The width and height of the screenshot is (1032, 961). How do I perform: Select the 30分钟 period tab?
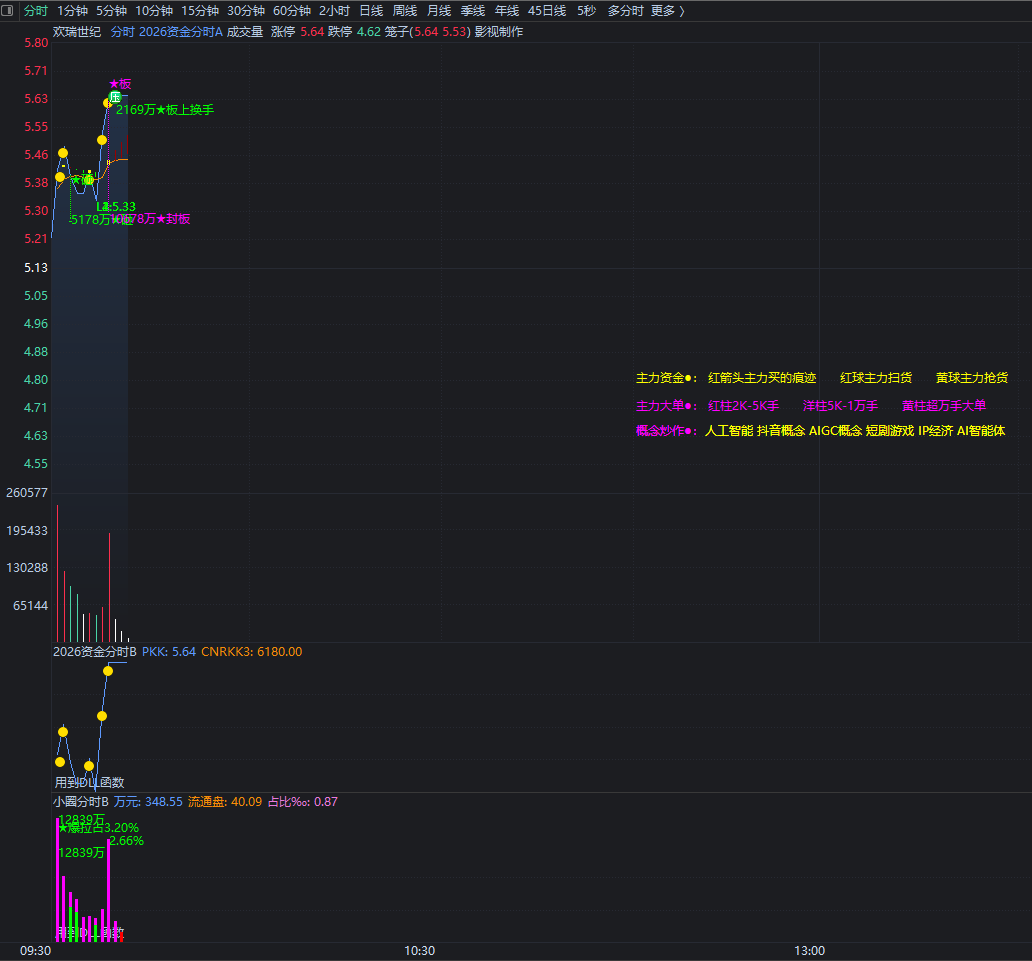coord(246,11)
